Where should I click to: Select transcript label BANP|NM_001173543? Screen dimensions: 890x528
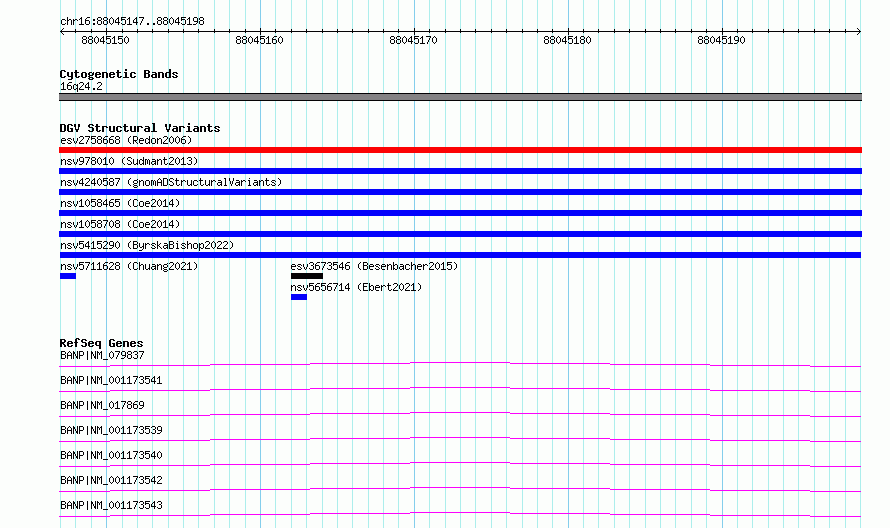tap(111, 505)
